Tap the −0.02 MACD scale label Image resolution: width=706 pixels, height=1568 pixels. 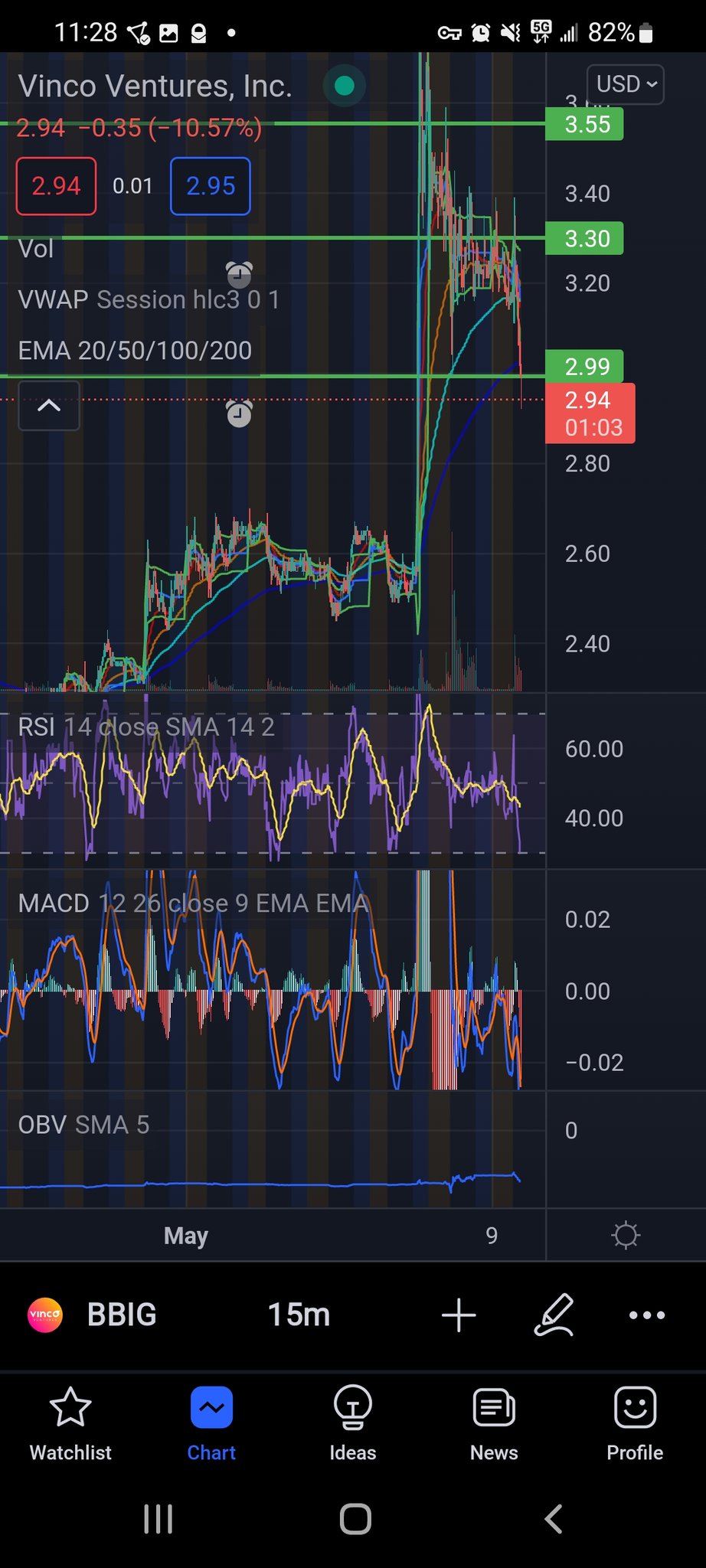coord(594,1063)
